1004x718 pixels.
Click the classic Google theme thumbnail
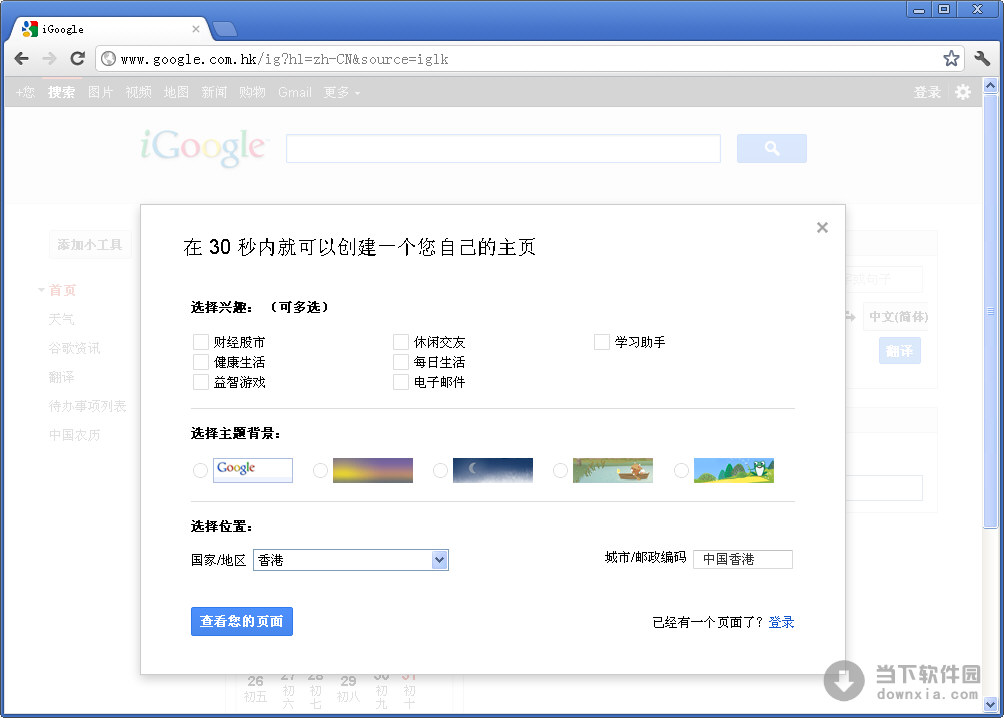tap(253, 470)
